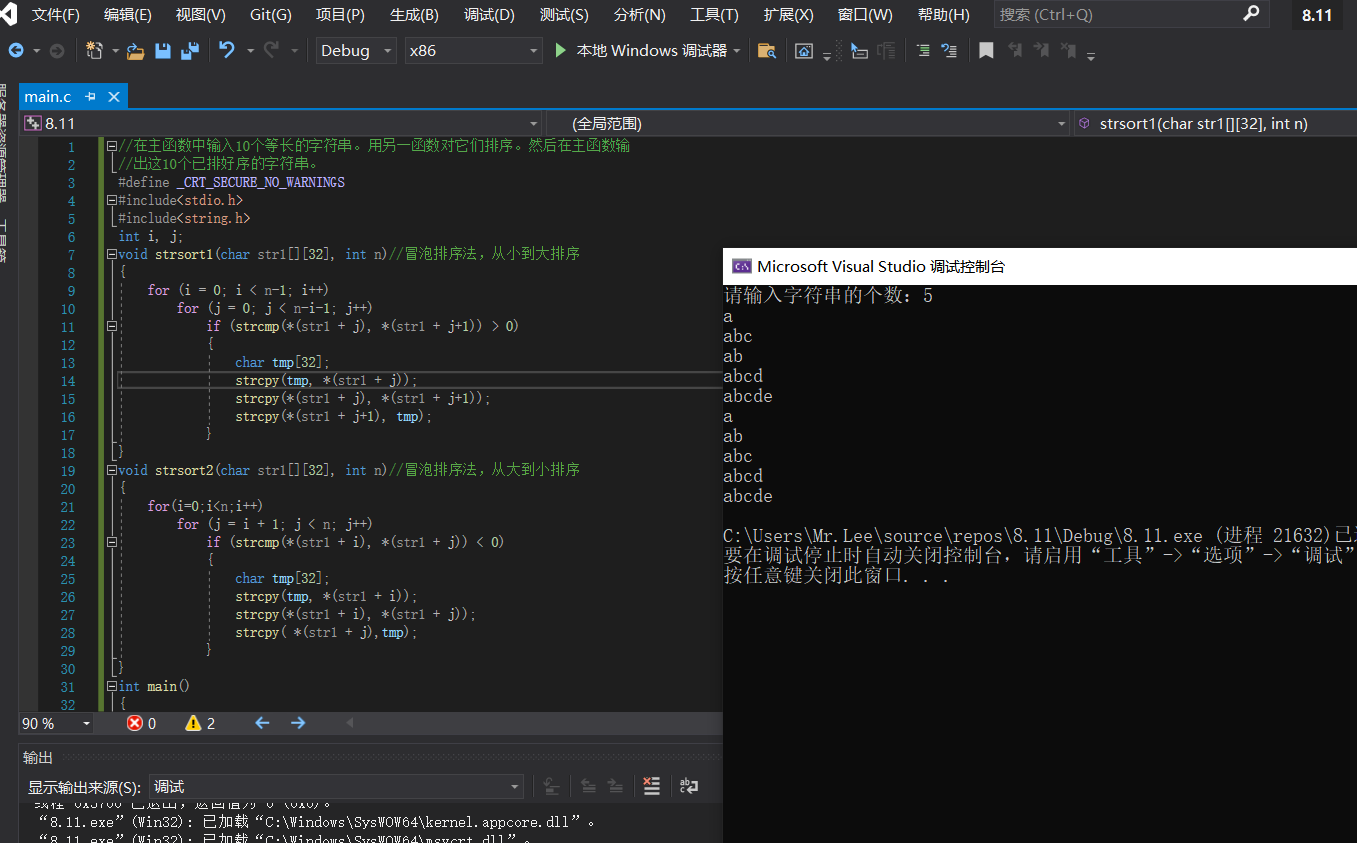
Task: Undo the last edit
Action: click(x=227, y=50)
